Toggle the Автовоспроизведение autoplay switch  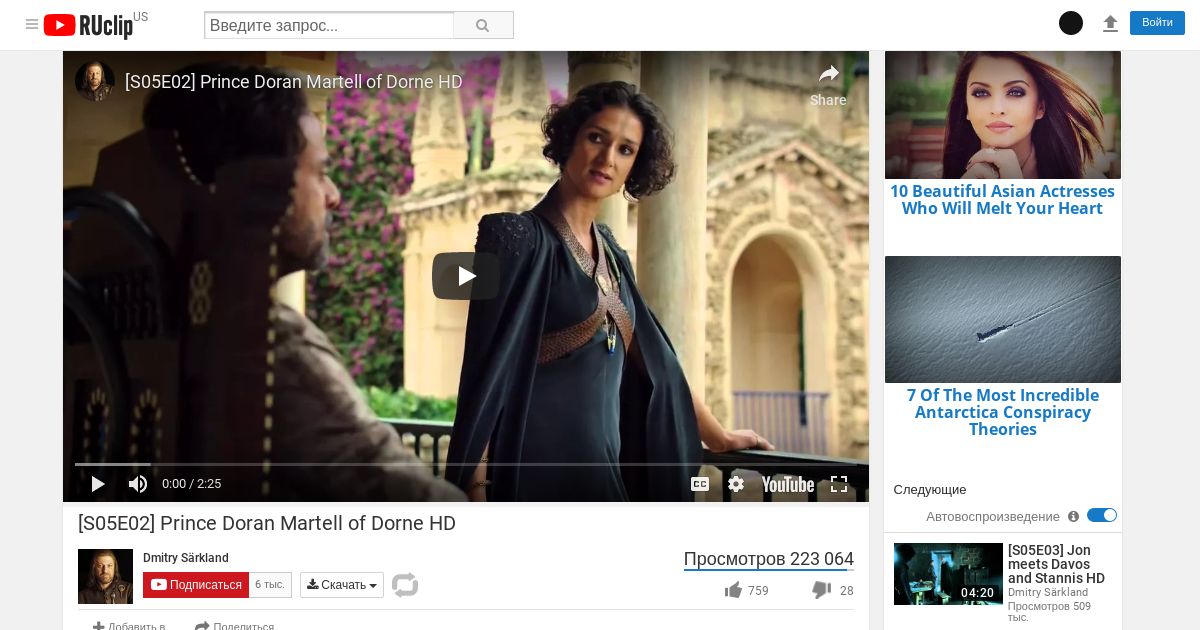pyautogui.click(x=1102, y=515)
